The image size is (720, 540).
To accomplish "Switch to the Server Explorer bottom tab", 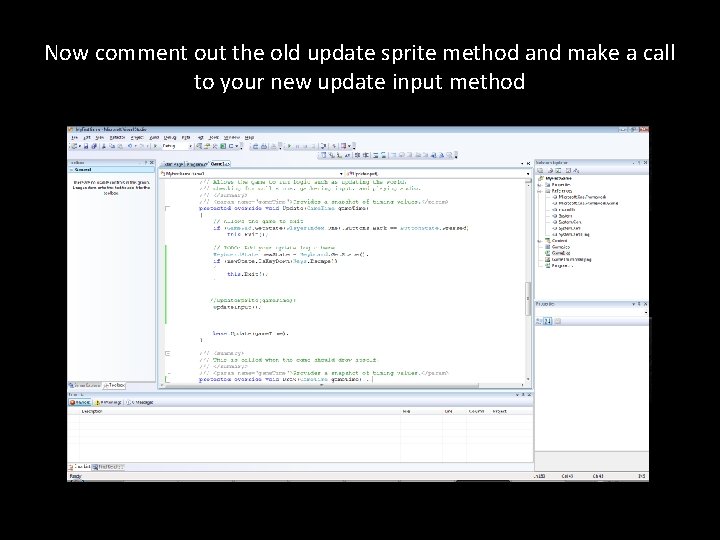I will 85,385.
